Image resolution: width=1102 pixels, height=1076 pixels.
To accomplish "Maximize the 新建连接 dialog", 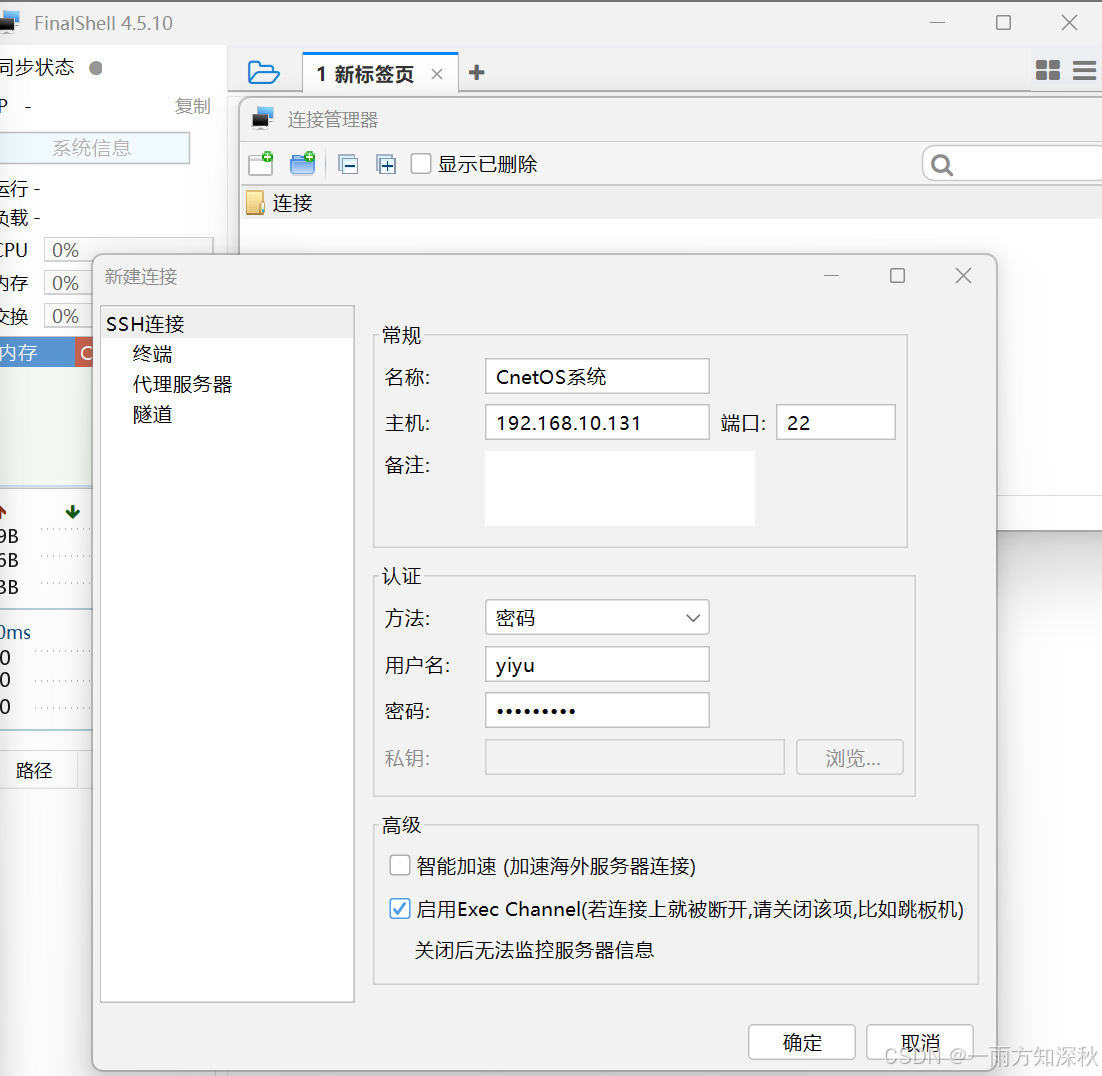I will pos(897,276).
